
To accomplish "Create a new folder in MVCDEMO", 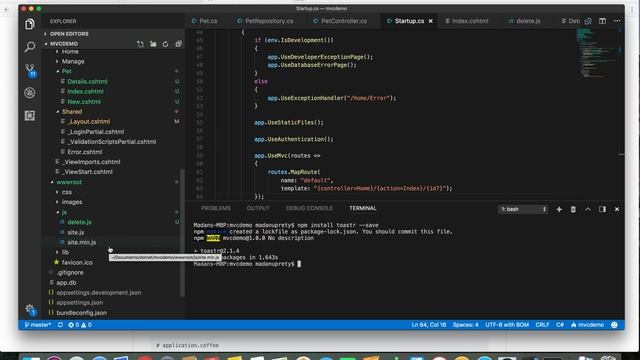I will click(x=153, y=44).
